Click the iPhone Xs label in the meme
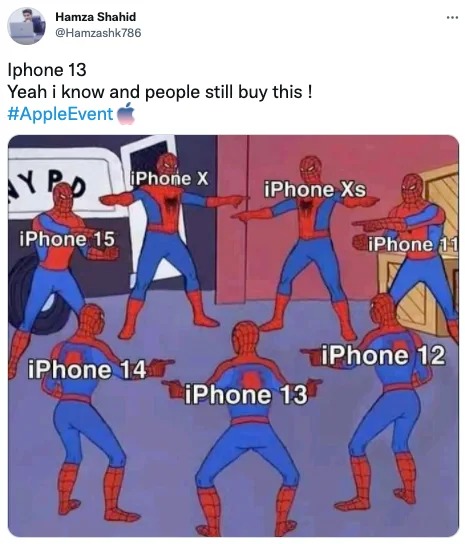 pos(315,190)
